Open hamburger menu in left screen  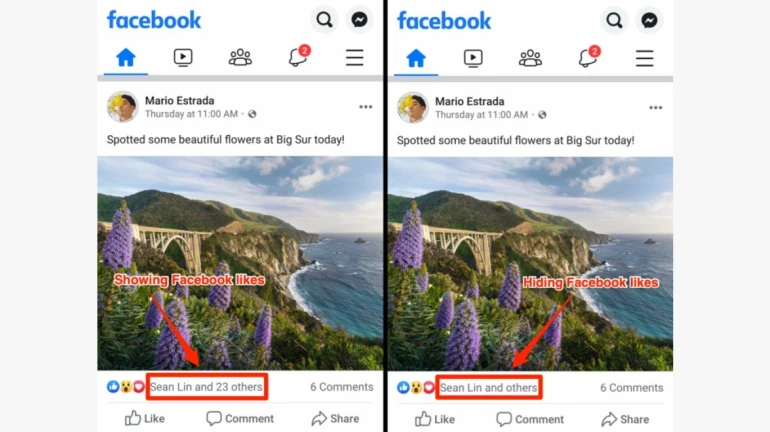click(355, 57)
